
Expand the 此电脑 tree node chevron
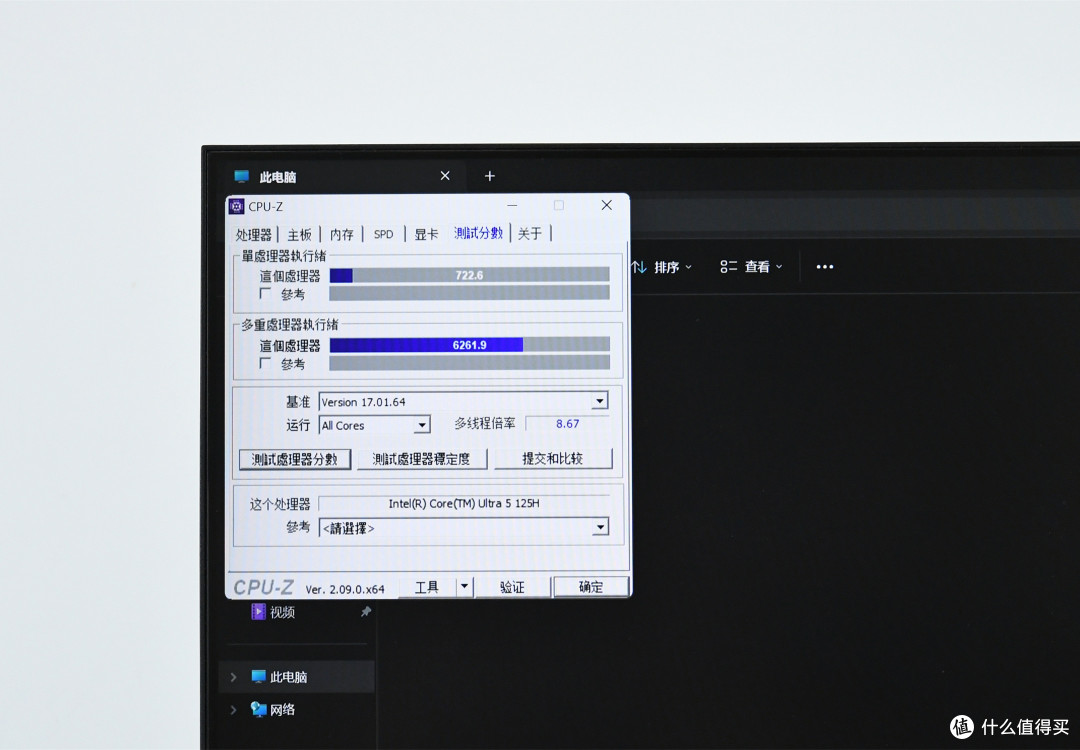(x=233, y=677)
